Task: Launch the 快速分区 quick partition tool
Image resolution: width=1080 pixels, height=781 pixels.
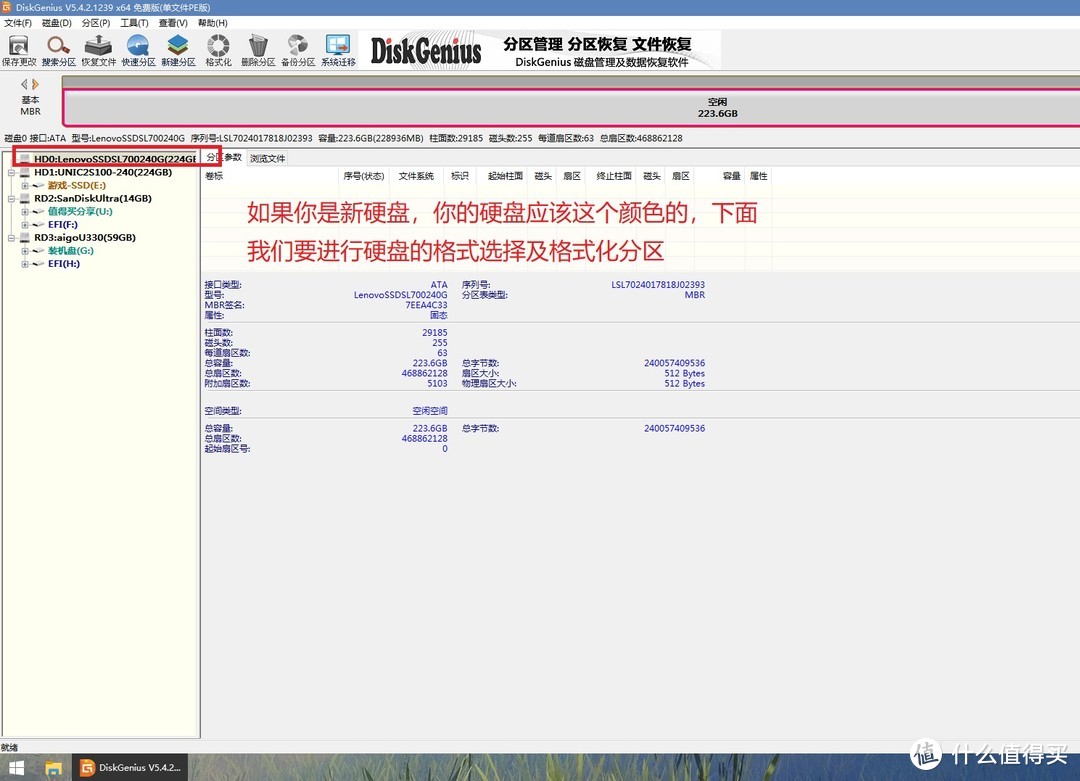Action: pos(138,49)
